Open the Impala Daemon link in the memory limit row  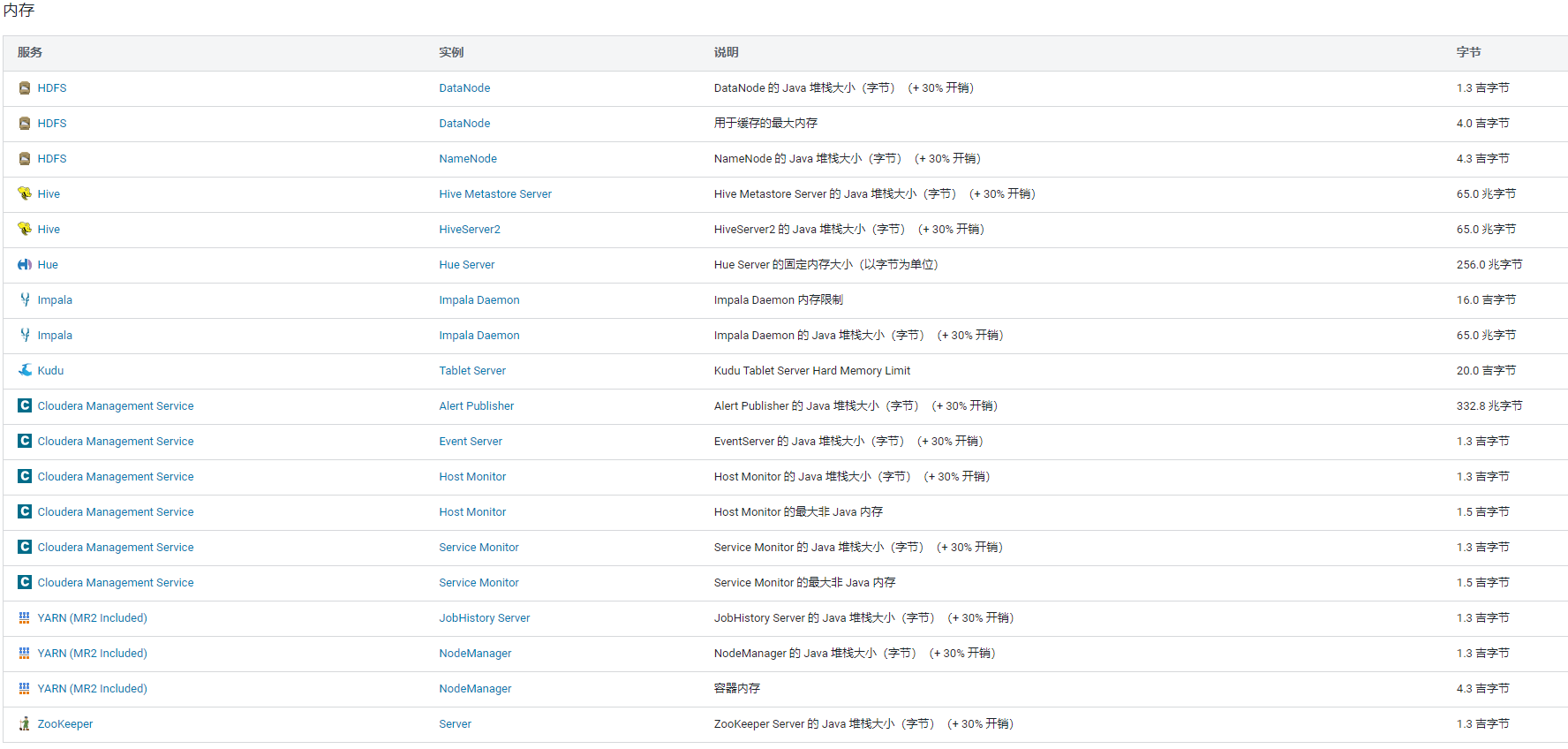[479, 300]
